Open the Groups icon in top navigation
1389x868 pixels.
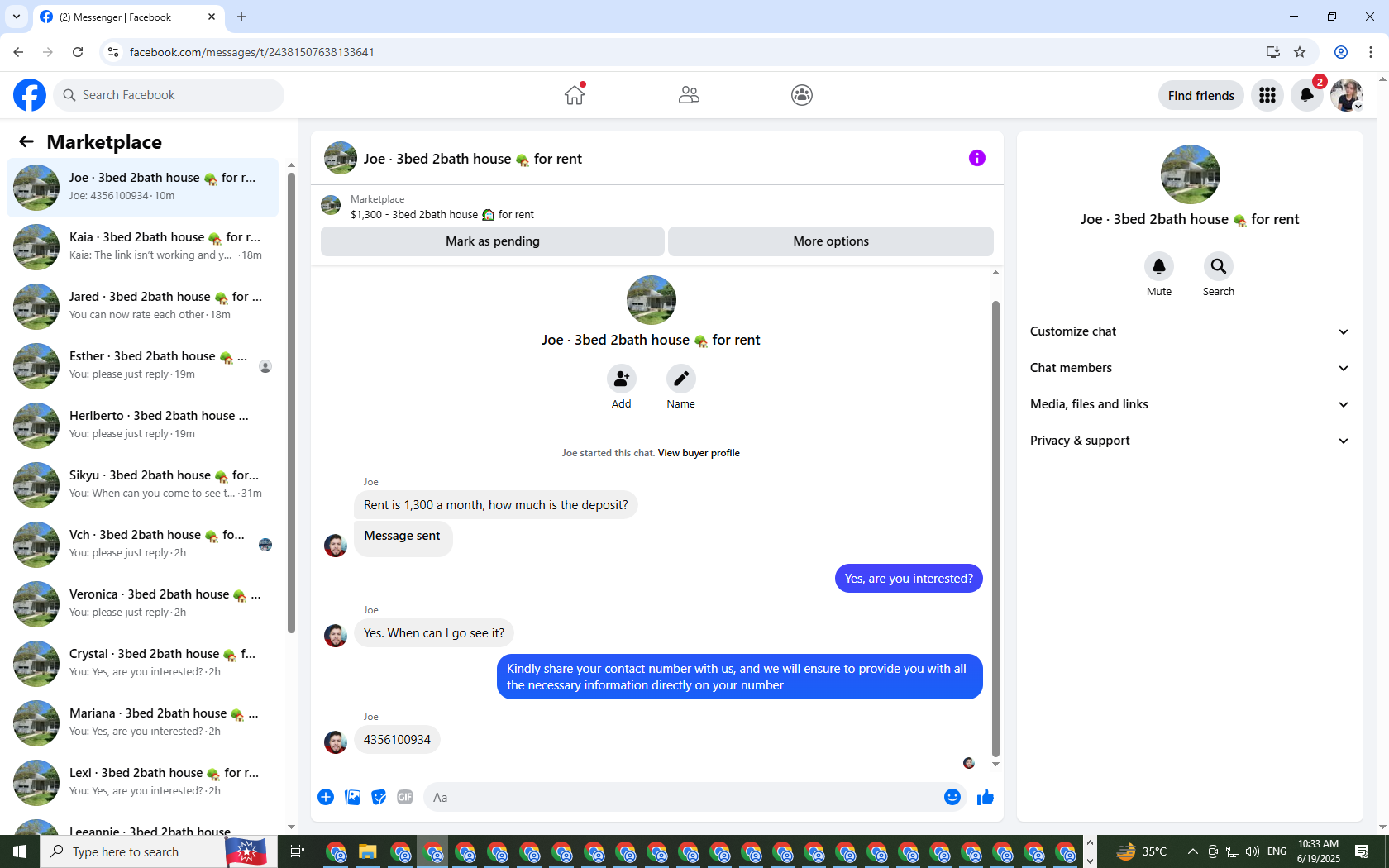coord(802,95)
